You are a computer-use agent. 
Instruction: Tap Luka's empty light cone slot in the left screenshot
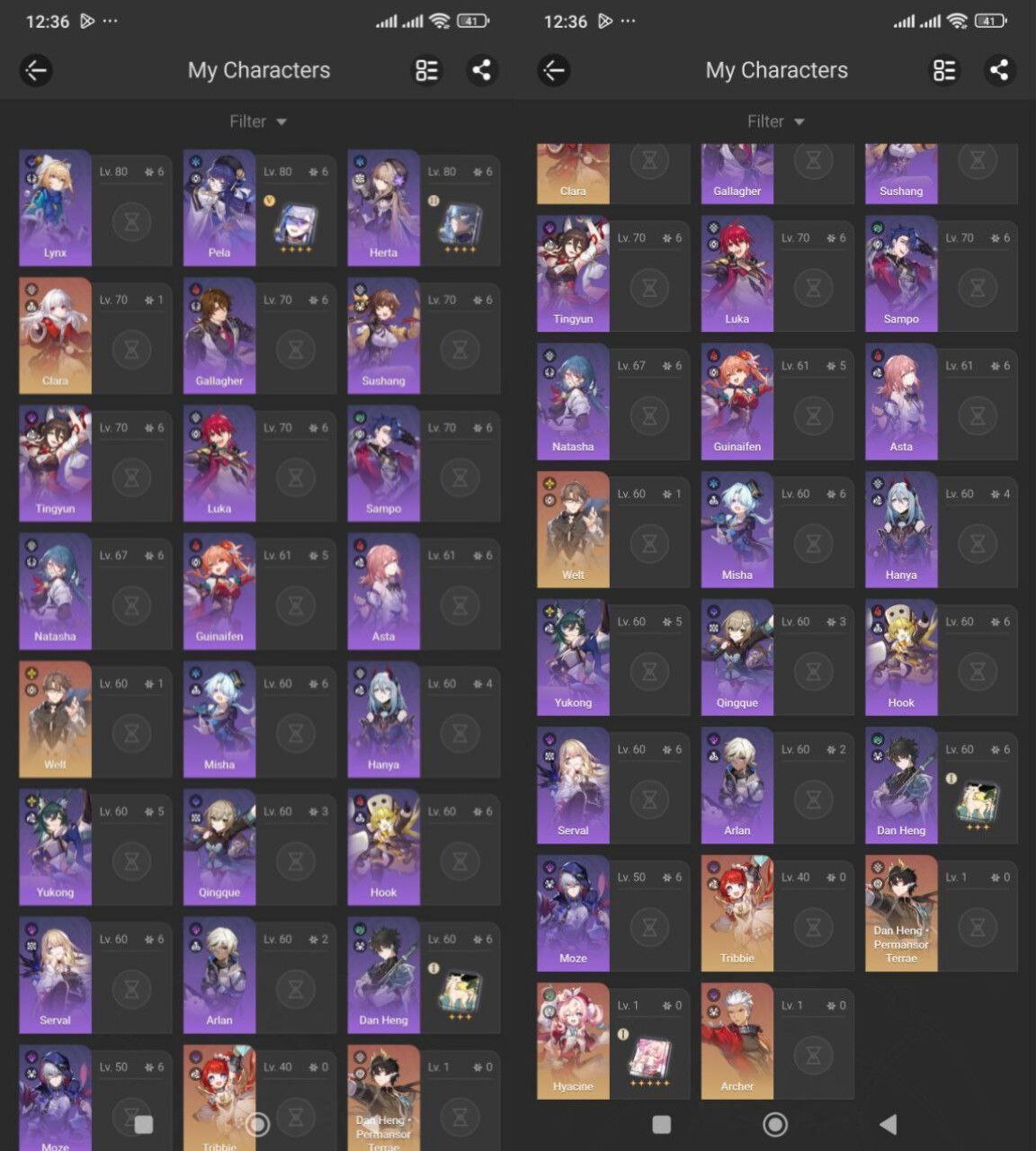click(296, 477)
